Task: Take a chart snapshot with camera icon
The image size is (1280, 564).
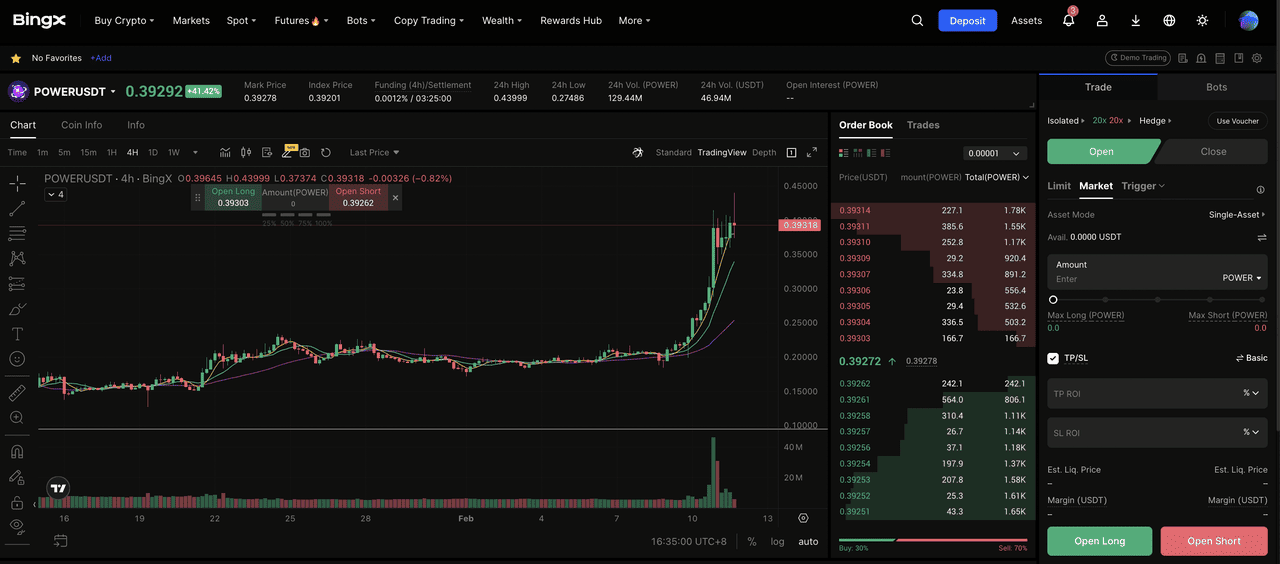Action: 305,153
